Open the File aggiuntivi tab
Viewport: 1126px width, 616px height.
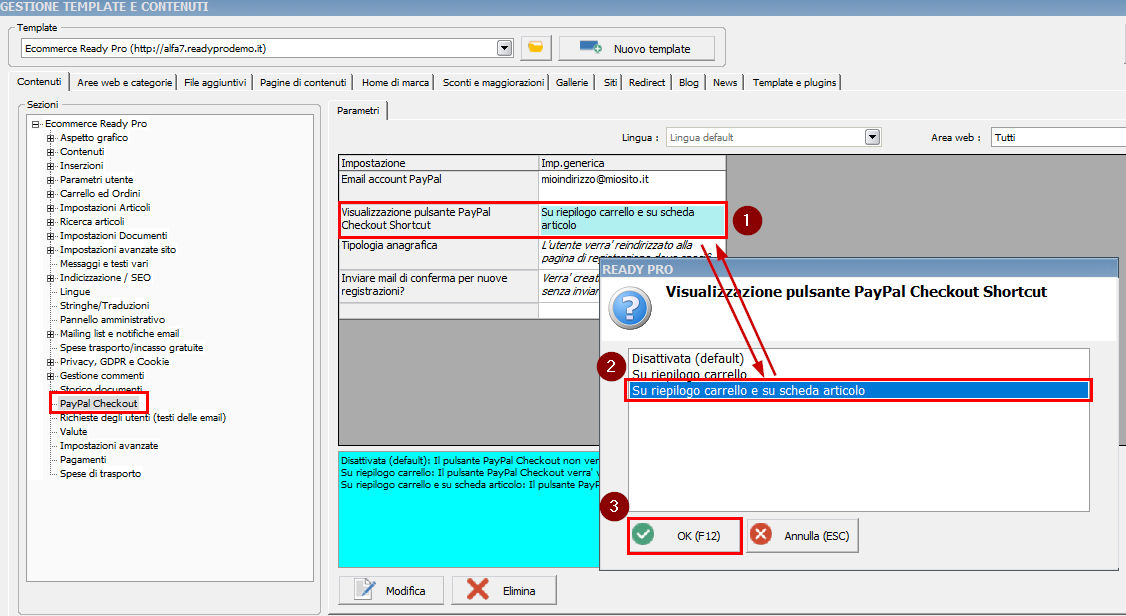[215, 83]
